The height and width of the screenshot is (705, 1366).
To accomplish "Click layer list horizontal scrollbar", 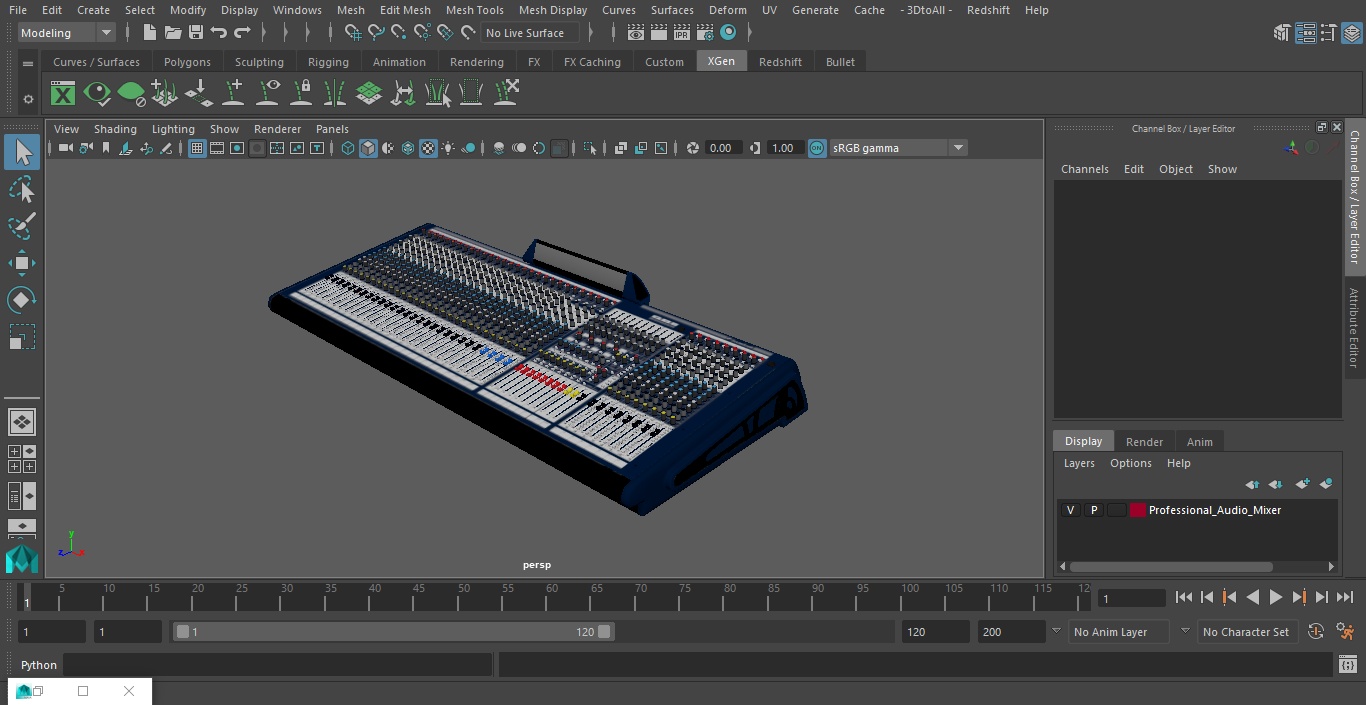I will pos(1171,566).
